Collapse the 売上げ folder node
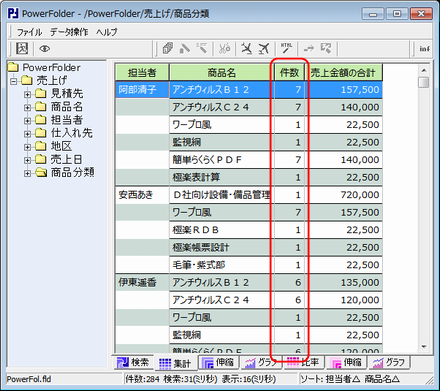The image size is (441, 392). click(14, 81)
